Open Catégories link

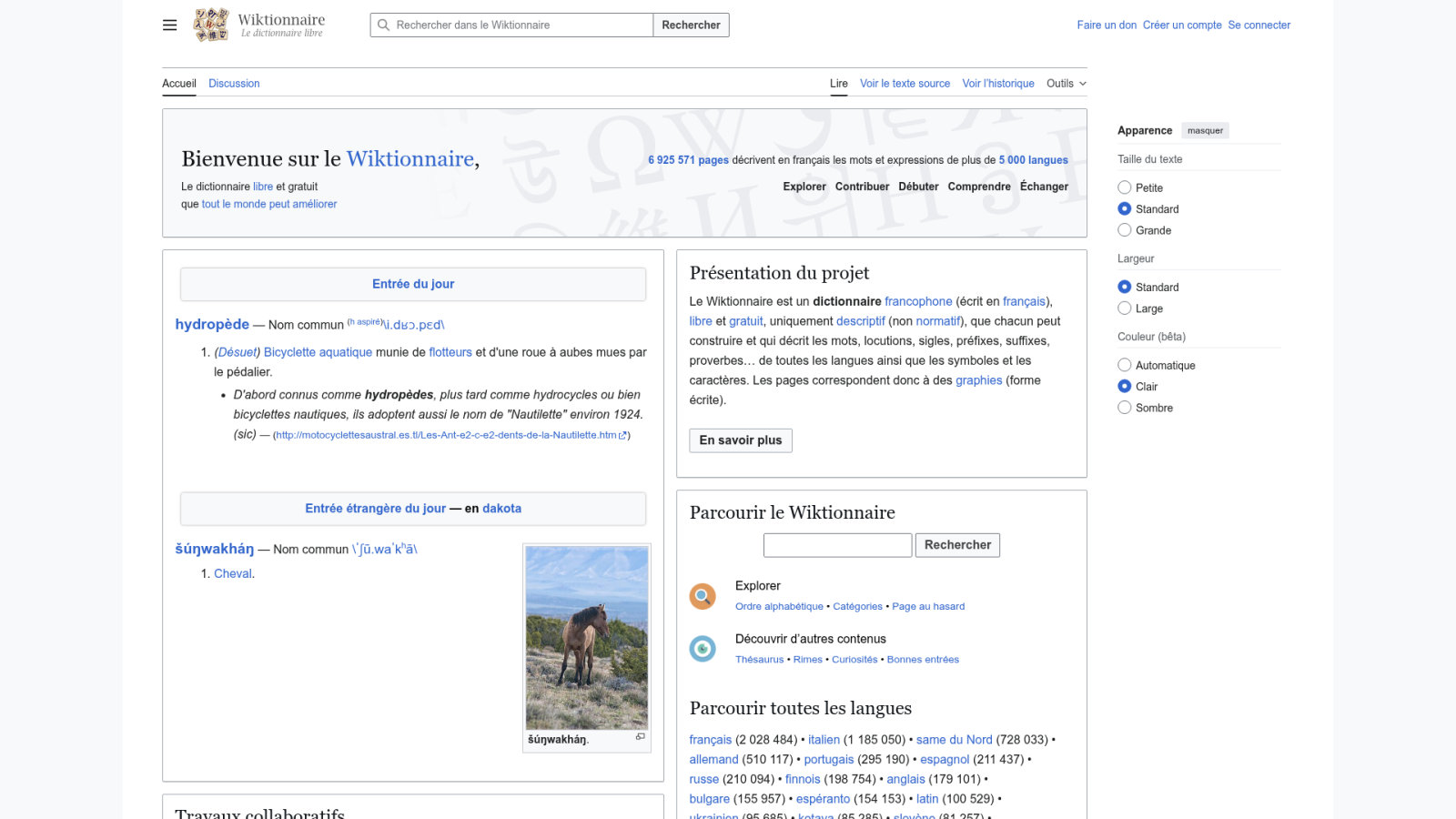click(x=857, y=606)
